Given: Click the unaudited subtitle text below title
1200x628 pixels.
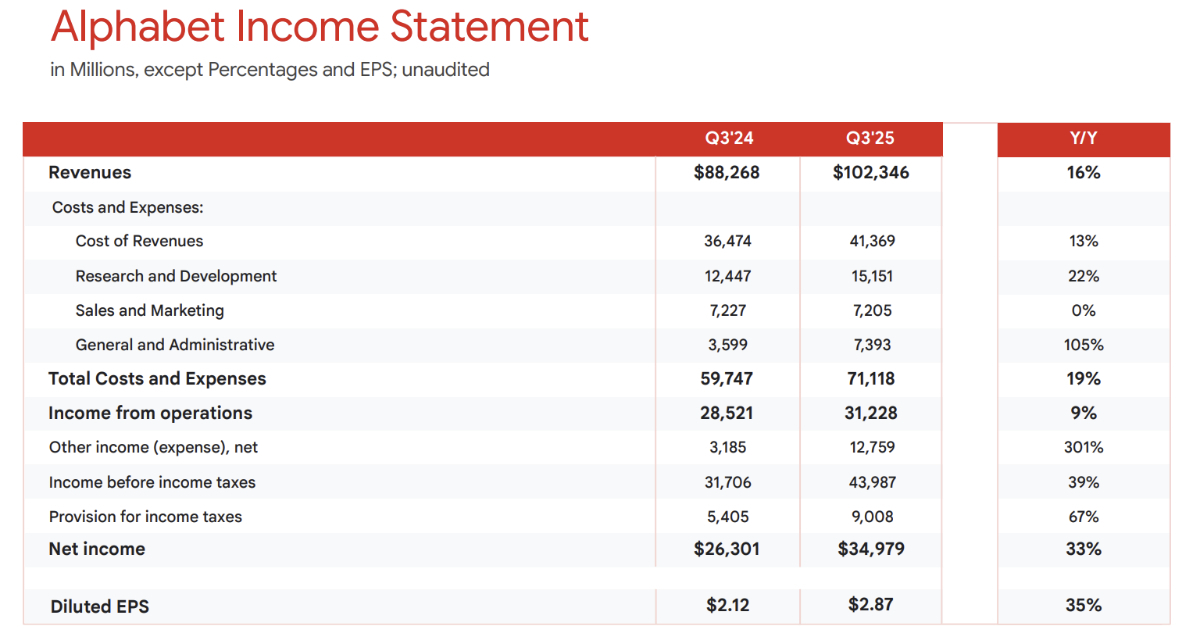Looking at the screenshot, I should point(270,70).
